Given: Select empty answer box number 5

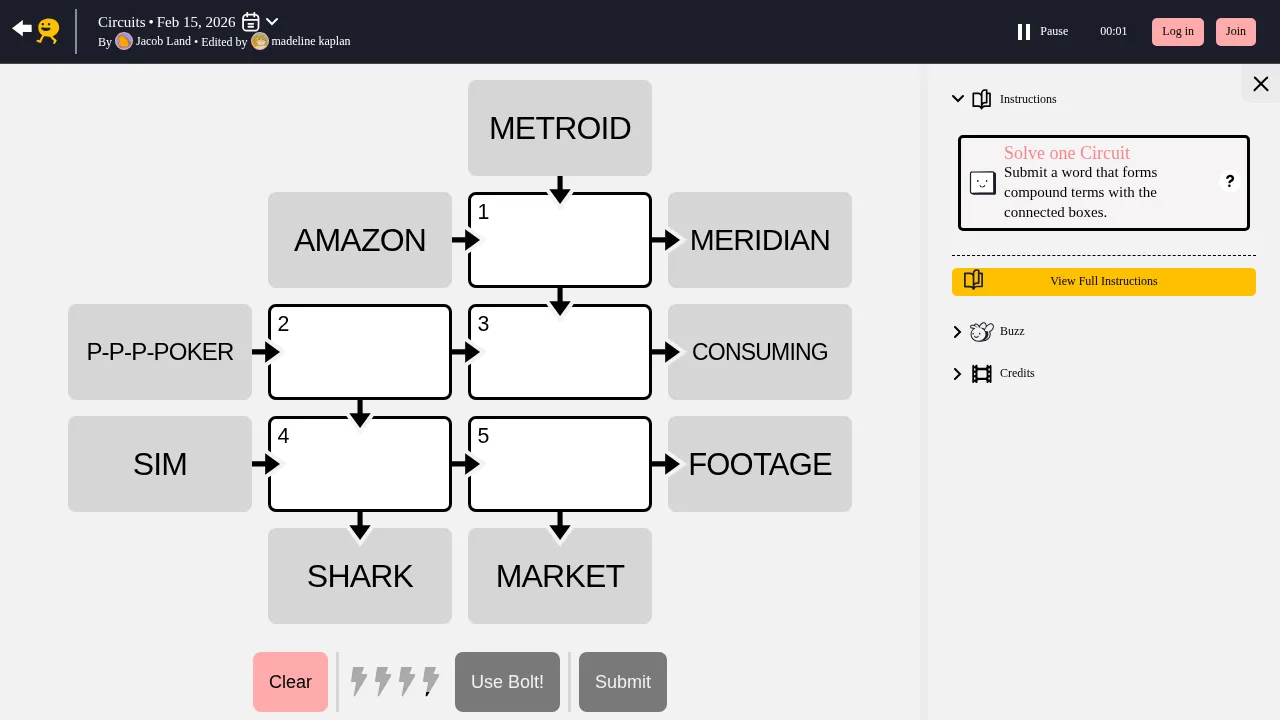Looking at the screenshot, I should coord(560,464).
